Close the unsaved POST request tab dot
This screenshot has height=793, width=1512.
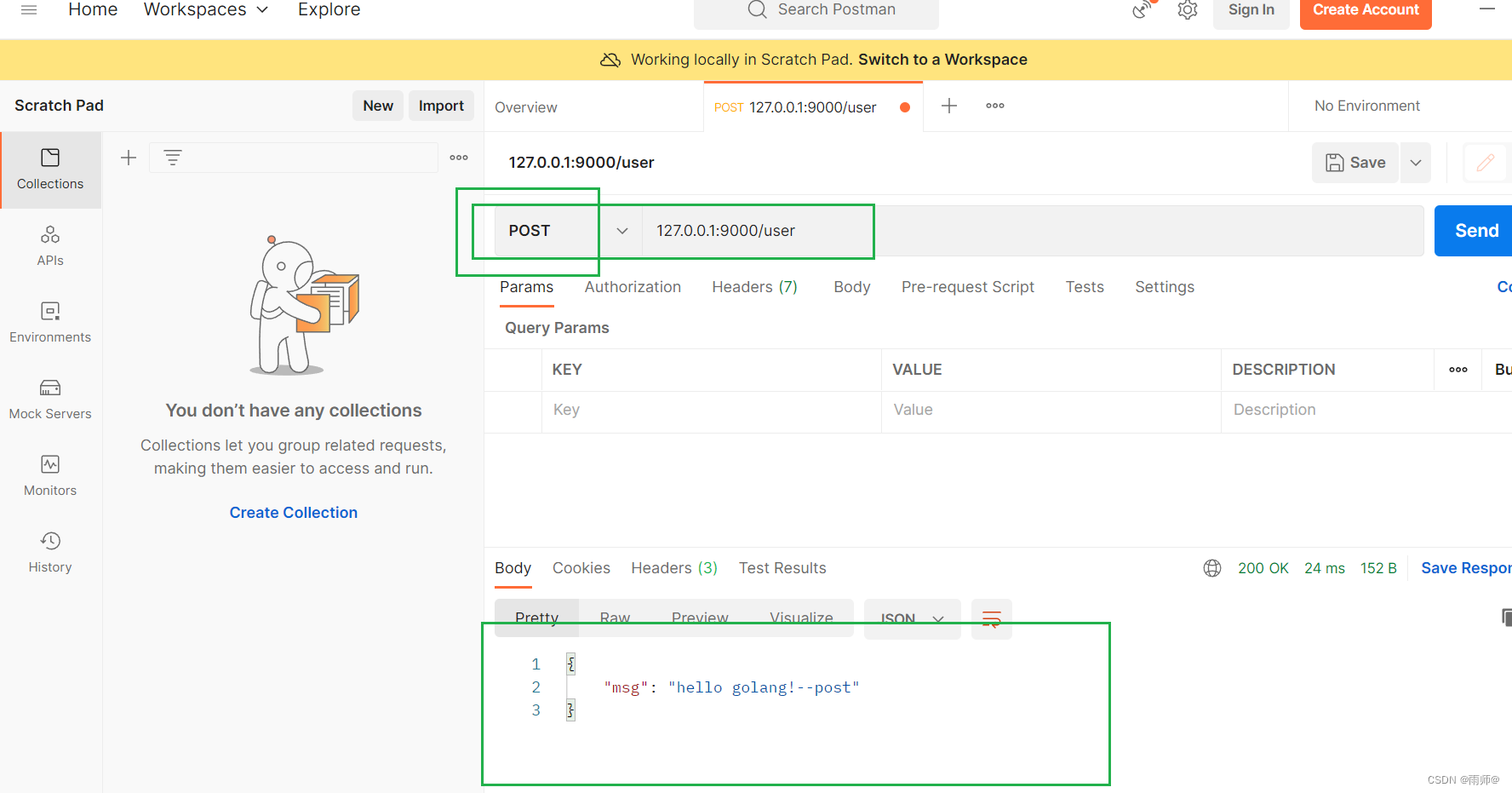905,107
